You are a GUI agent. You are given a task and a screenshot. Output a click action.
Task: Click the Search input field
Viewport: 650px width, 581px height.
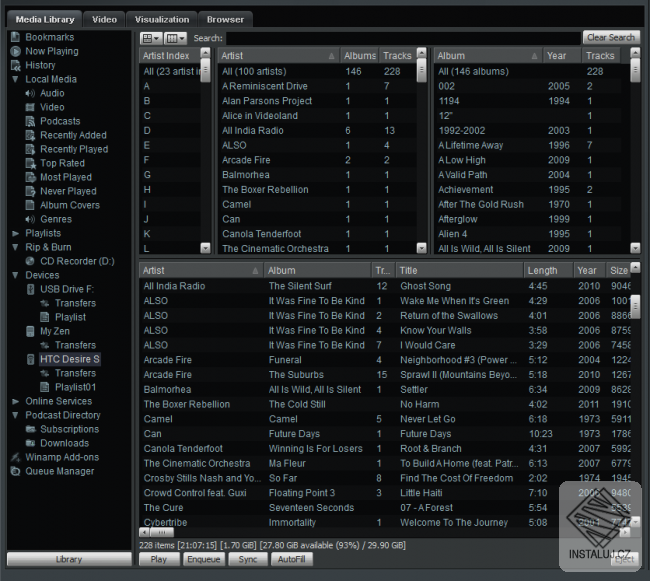[x=403, y=38]
